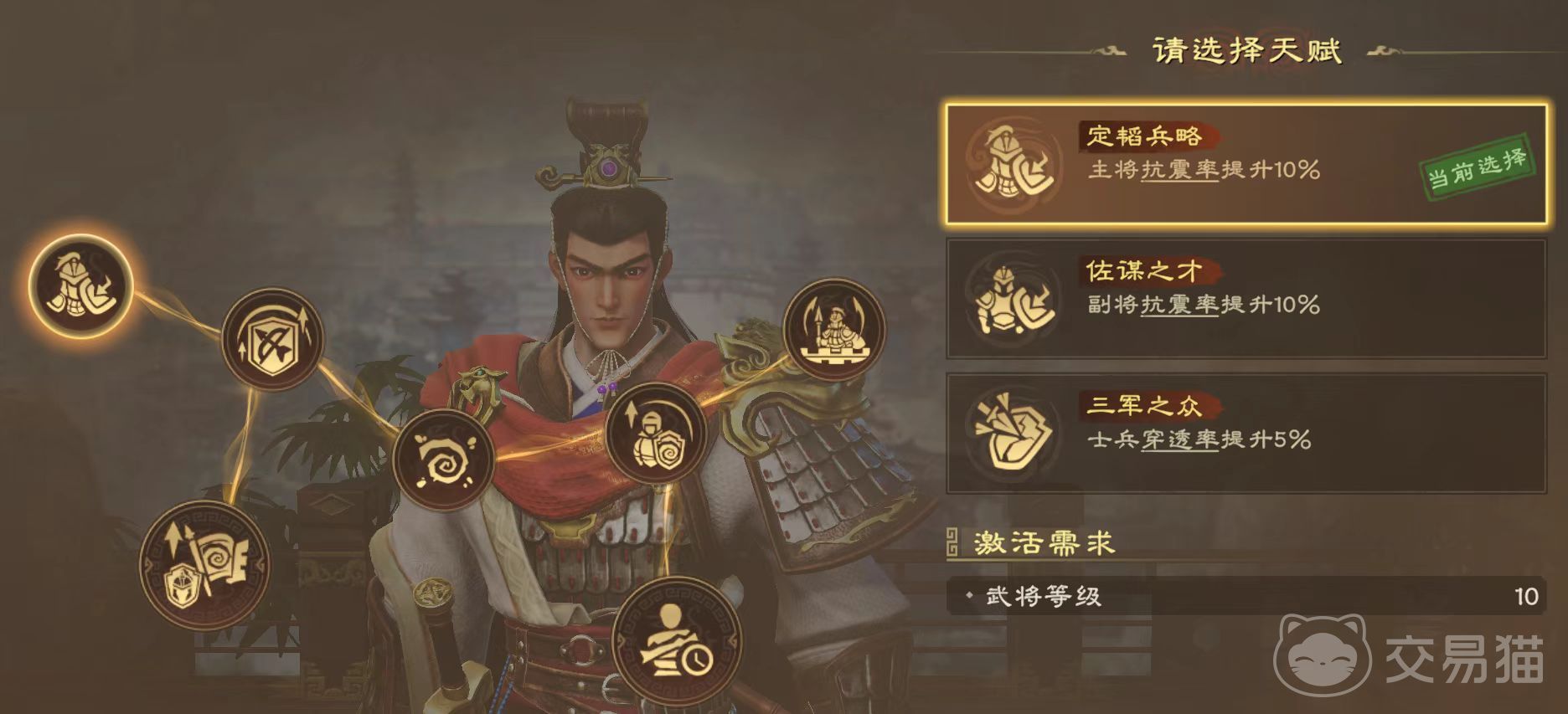
Task: Open the banner and helmet talent node
Action: [x=204, y=566]
